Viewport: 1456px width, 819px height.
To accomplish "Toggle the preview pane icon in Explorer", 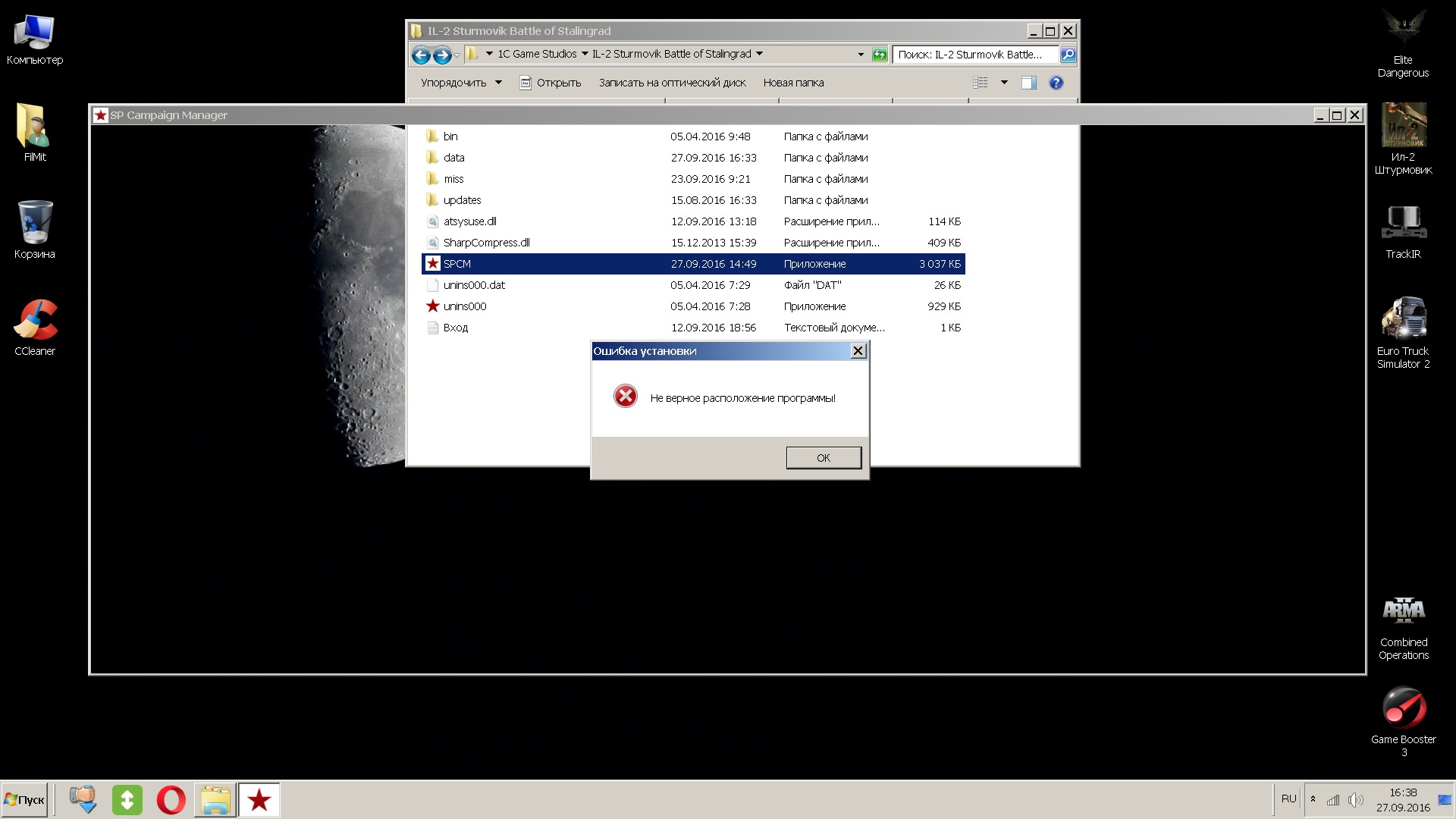I will tap(1028, 83).
